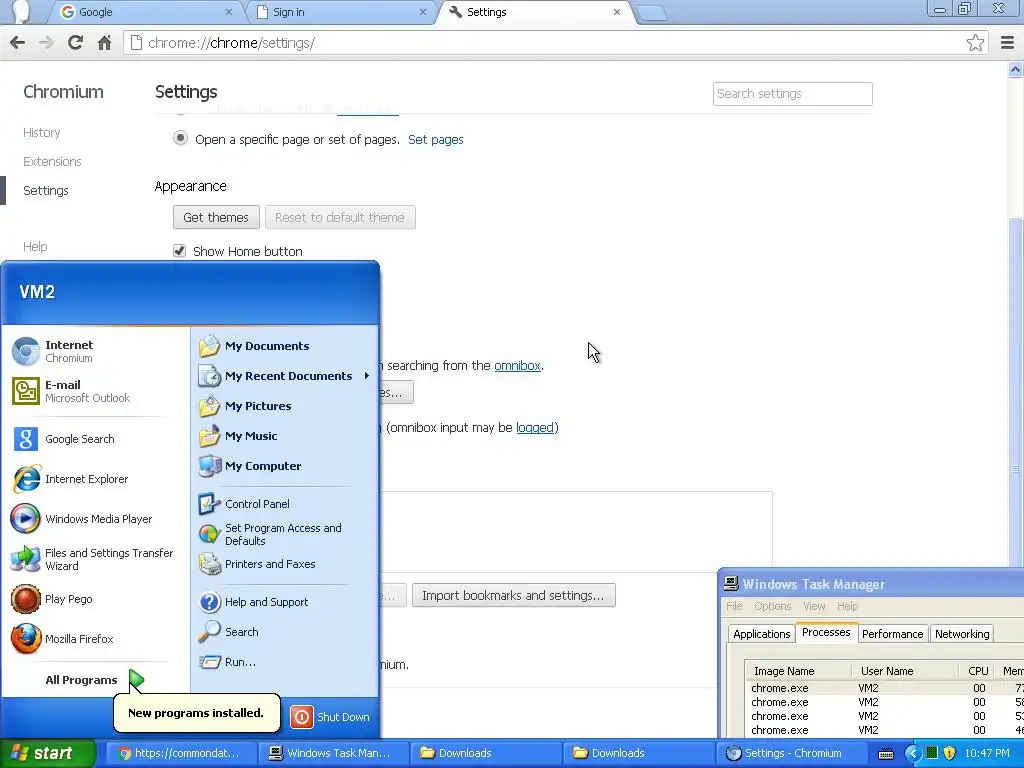Click the security shield tray icon
Image resolution: width=1024 pixels, height=768 pixels.
[x=950, y=753]
